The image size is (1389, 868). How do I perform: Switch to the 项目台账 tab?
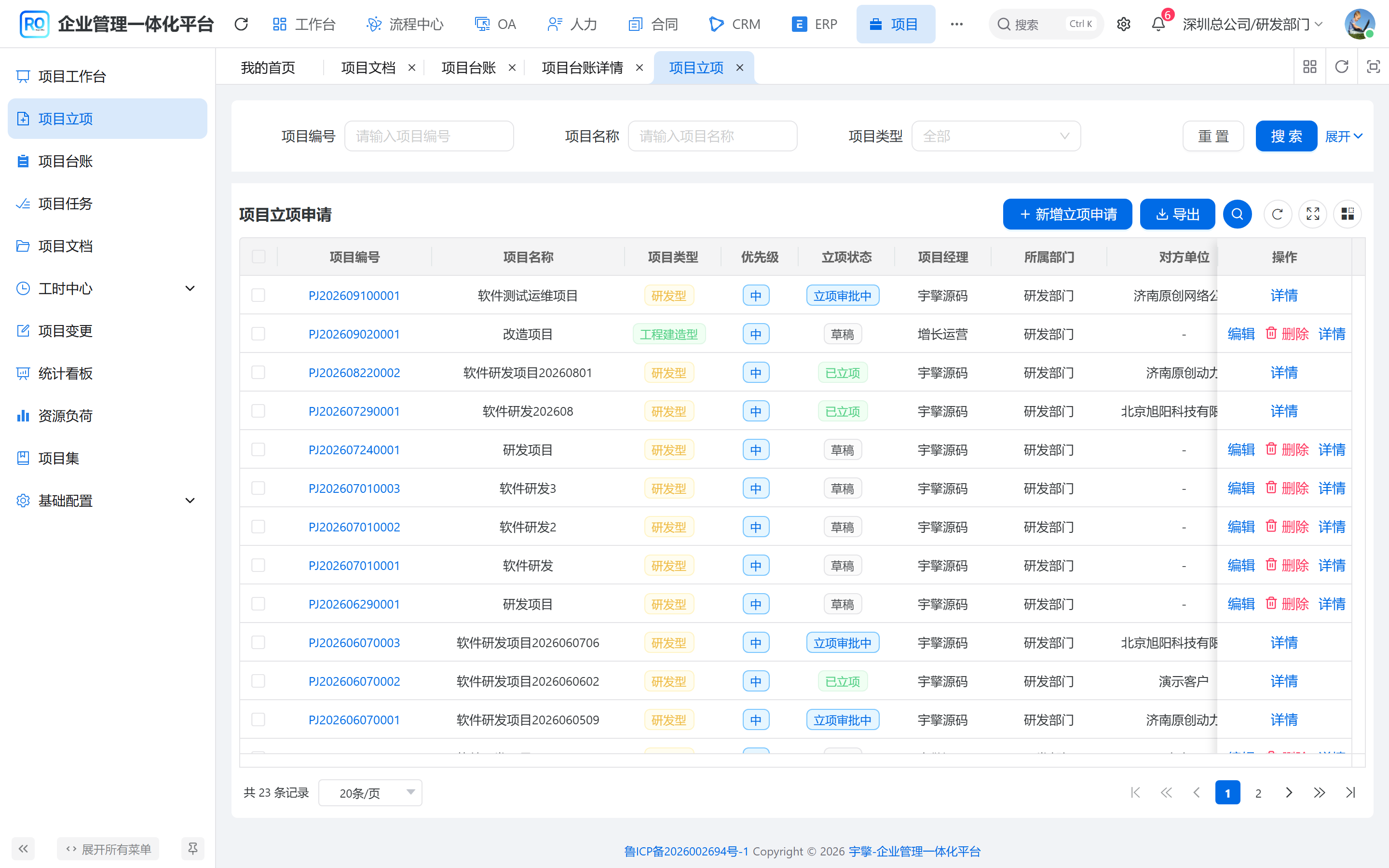[468, 68]
